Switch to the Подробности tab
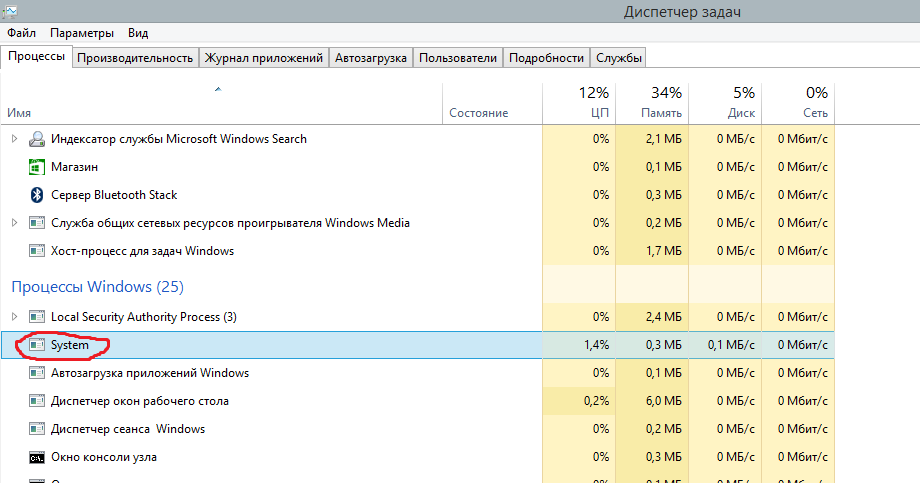Image resolution: width=920 pixels, height=483 pixels. click(546, 58)
